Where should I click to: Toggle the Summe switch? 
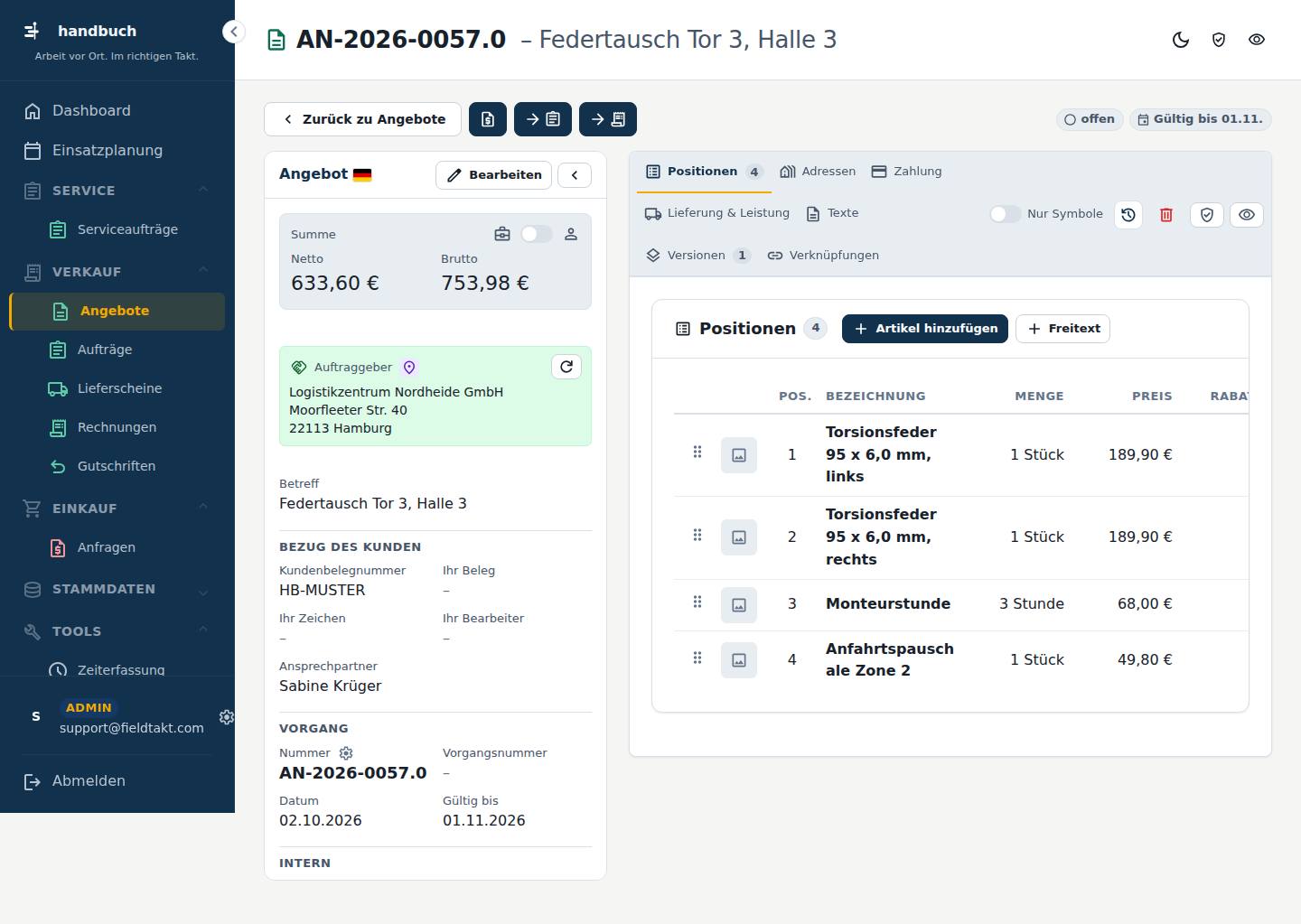tap(536, 235)
